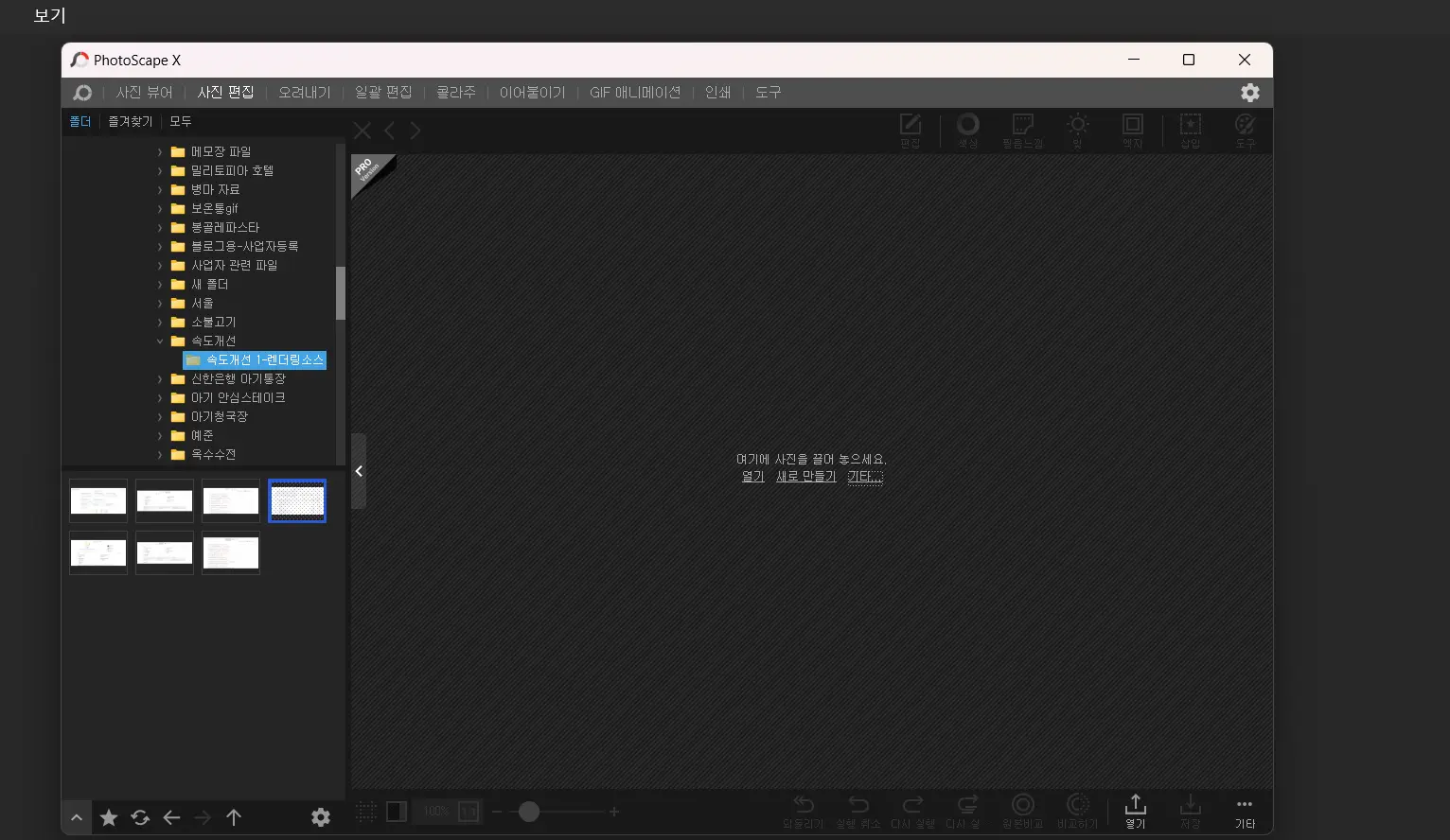Switch to the 콜라주 tab

pyautogui.click(x=456, y=93)
